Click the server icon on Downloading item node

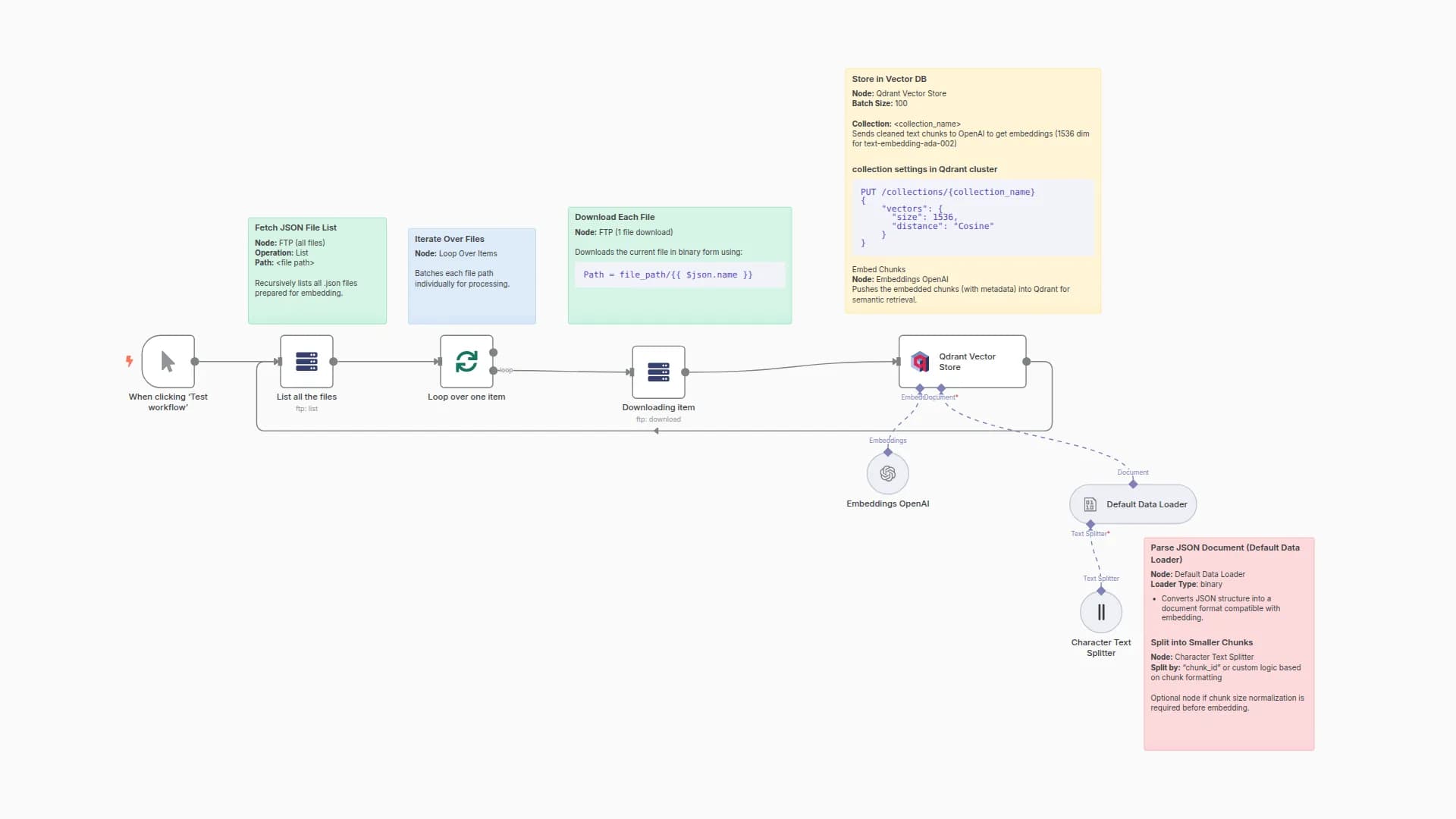[x=658, y=372]
